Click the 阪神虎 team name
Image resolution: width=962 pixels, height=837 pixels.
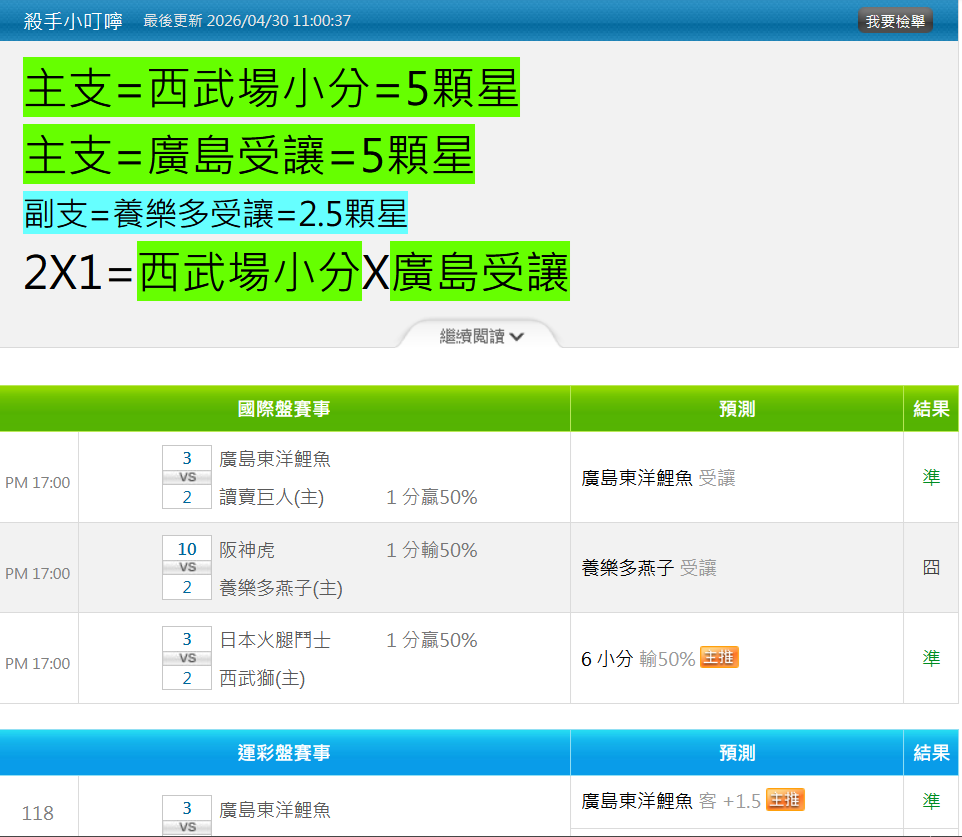tap(247, 550)
